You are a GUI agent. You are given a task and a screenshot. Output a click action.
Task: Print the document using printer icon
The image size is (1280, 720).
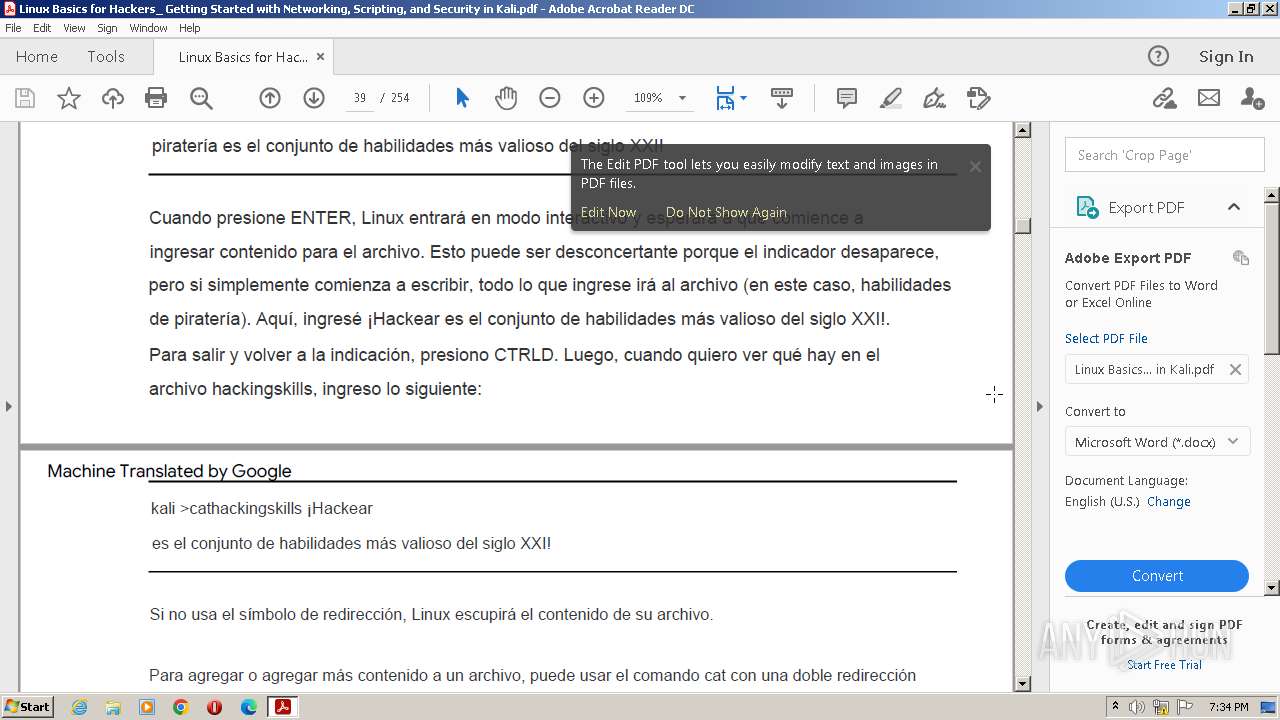[x=156, y=98]
